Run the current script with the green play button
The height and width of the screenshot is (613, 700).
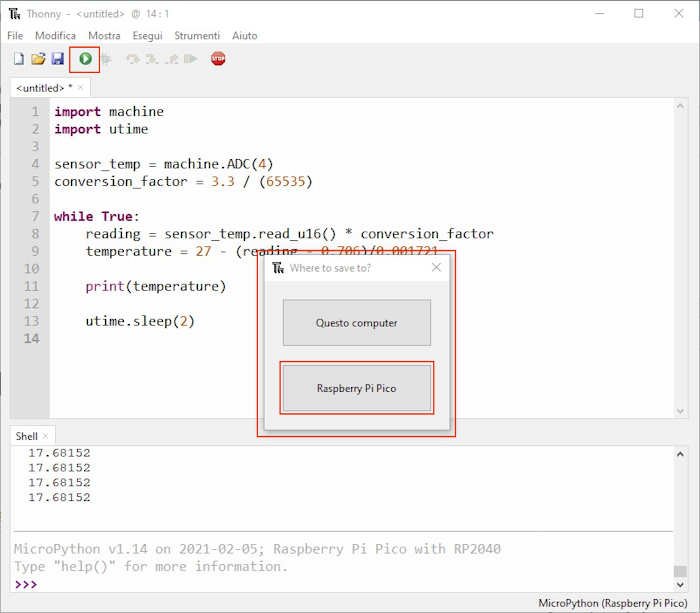(x=85, y=59)
